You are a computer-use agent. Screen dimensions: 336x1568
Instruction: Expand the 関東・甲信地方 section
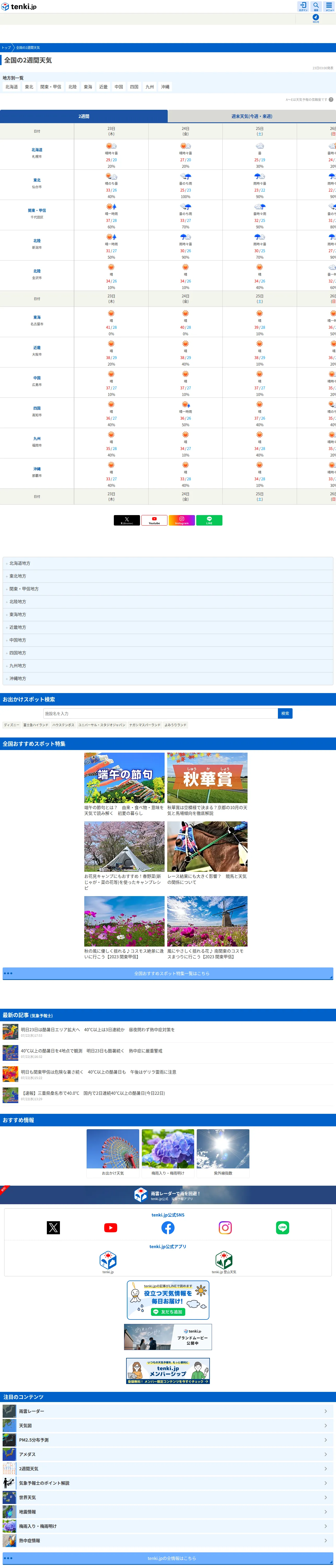tap(168, 589)
